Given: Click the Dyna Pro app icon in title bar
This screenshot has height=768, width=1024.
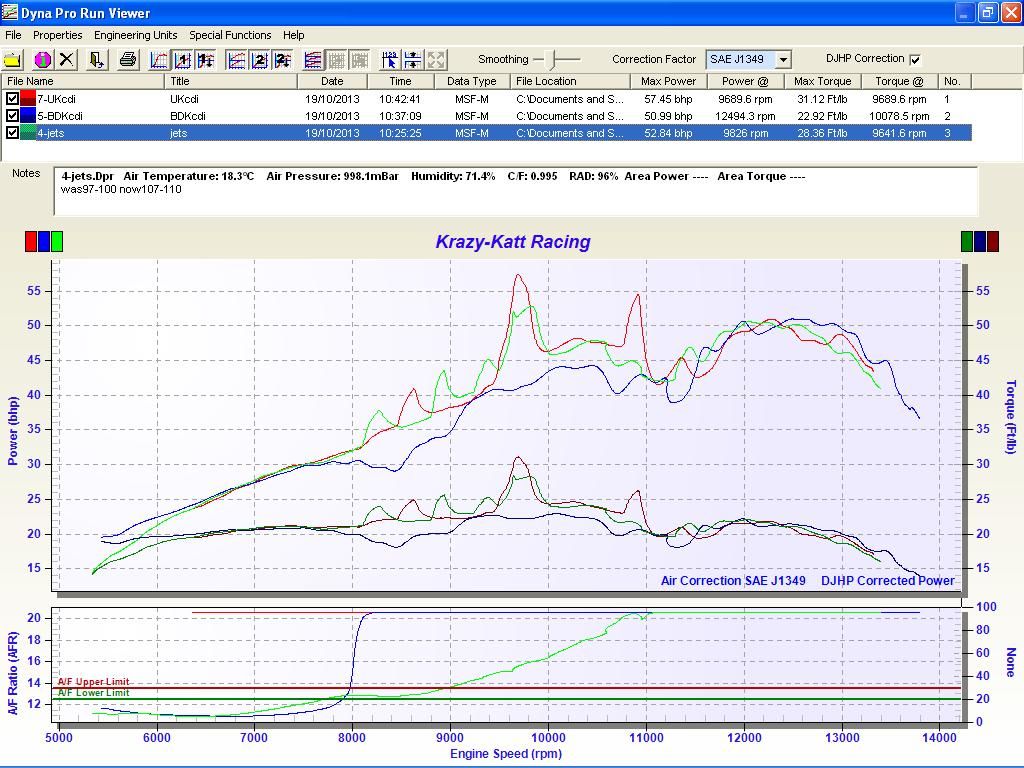Looking at the screenshot, I should pyautogui.click(x=10, y=12).
